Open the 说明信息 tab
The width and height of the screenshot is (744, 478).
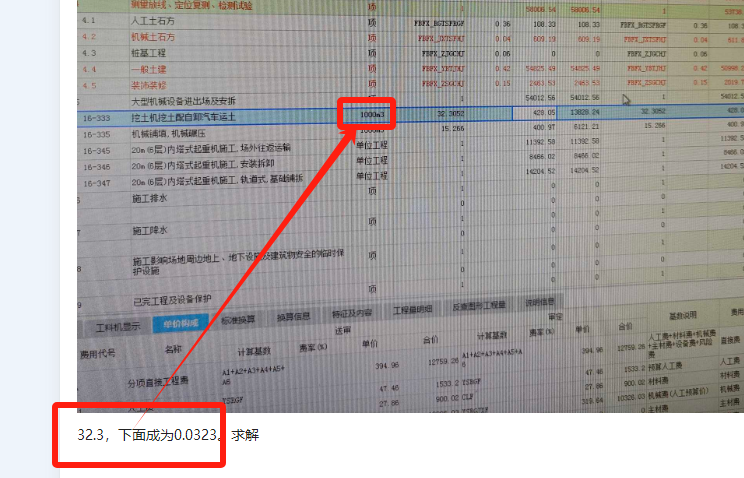pyautogui.click(x=540, y=303)
